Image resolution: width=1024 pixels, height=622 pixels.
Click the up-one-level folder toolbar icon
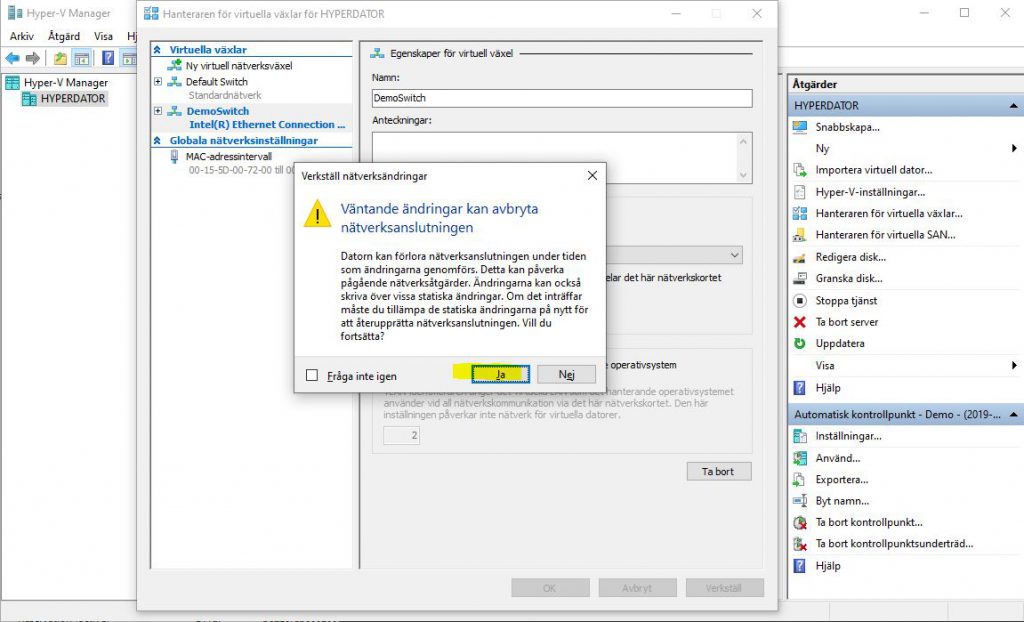pyautogui.click(x=60, y=58)
